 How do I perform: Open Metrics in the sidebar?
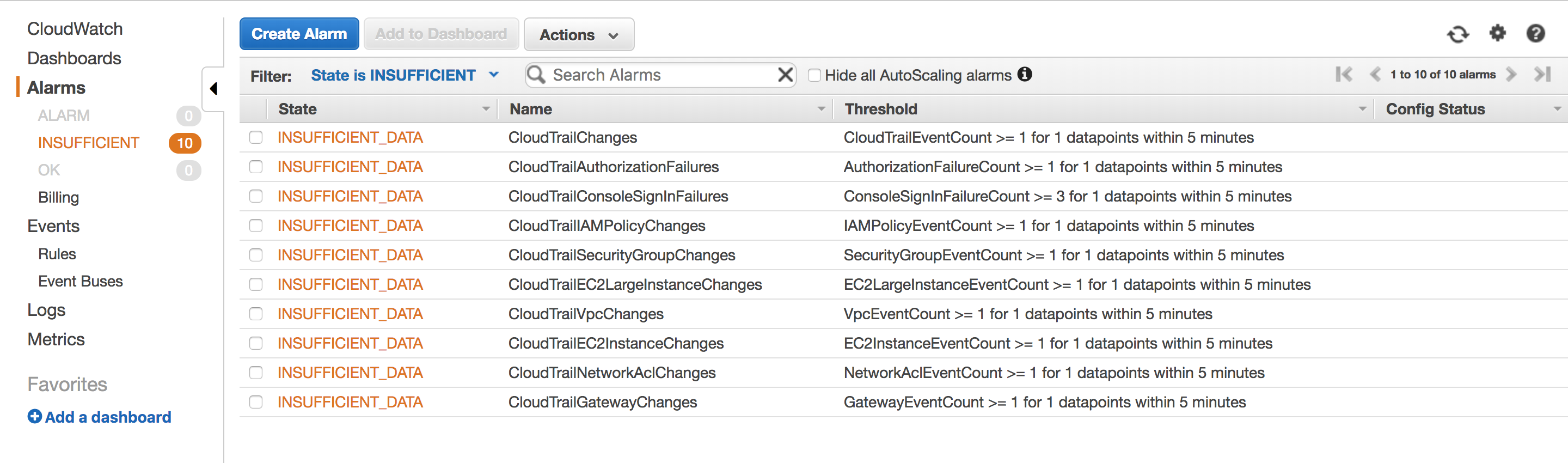(56, 339)
